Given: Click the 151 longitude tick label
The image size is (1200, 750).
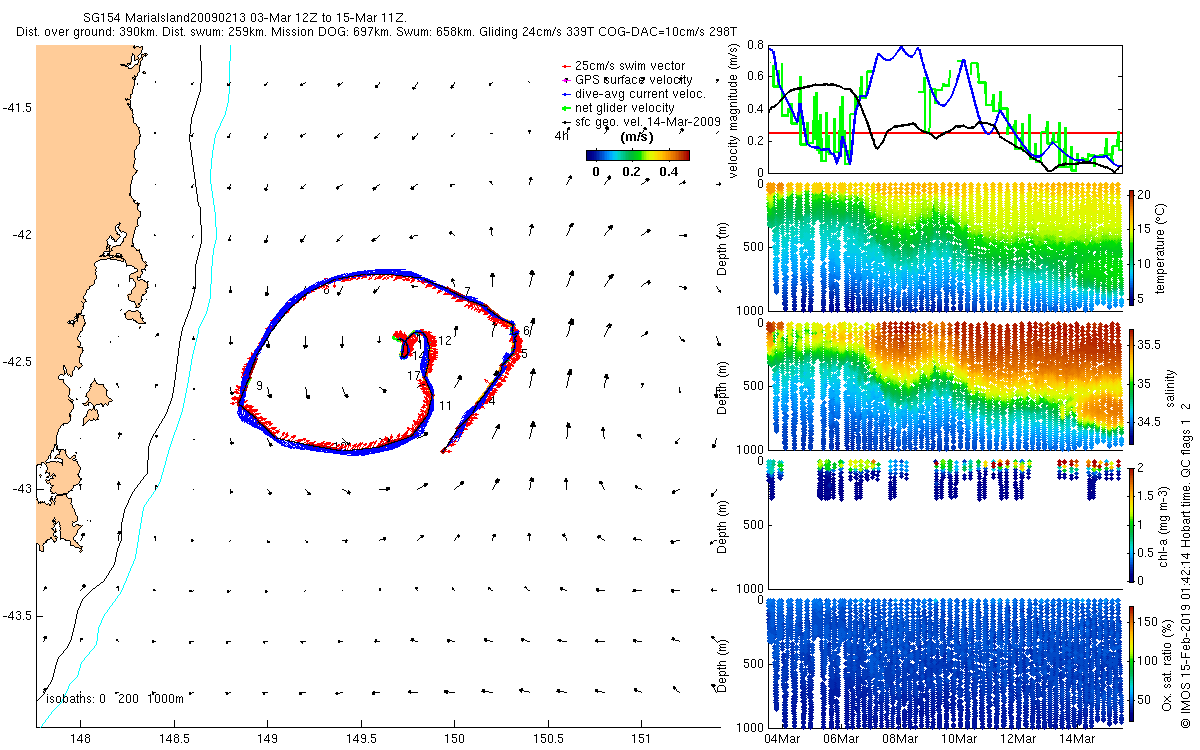Looking at the screenshot, I should coord(640,738).
